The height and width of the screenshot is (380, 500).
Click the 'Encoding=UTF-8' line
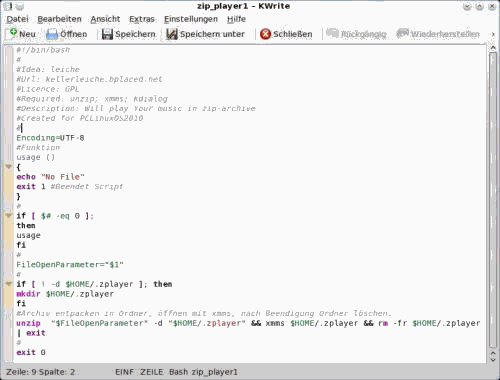pos(50,138)
